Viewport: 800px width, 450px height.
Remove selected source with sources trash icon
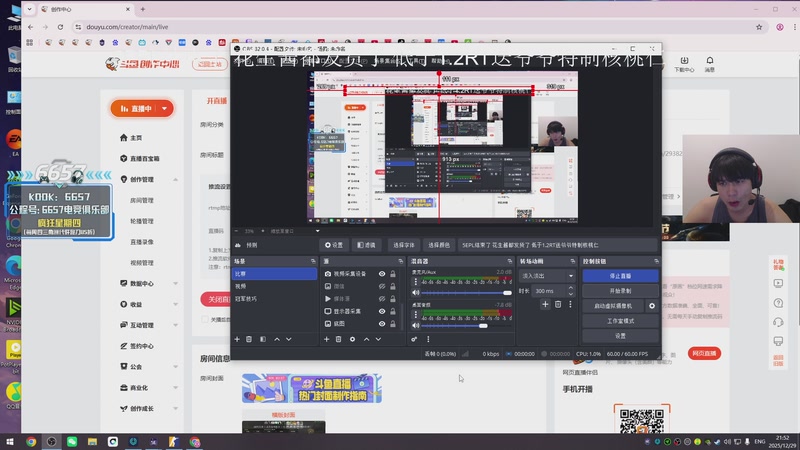[x=338, y=339]
